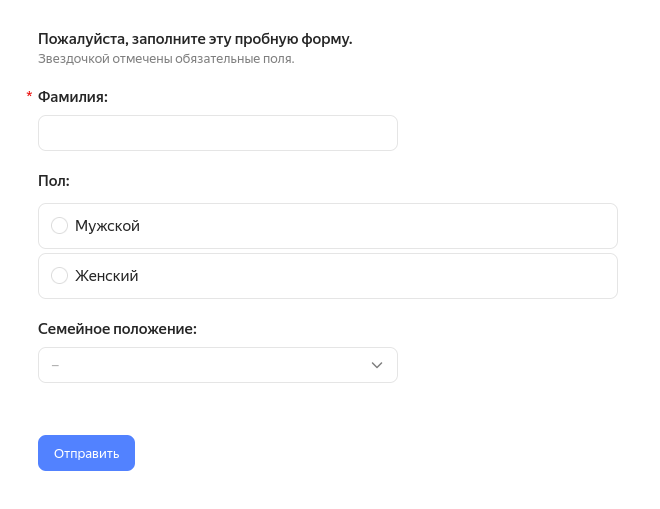
Task: Click the hint text about обязательные поля
Action: (x=166, y=59)
